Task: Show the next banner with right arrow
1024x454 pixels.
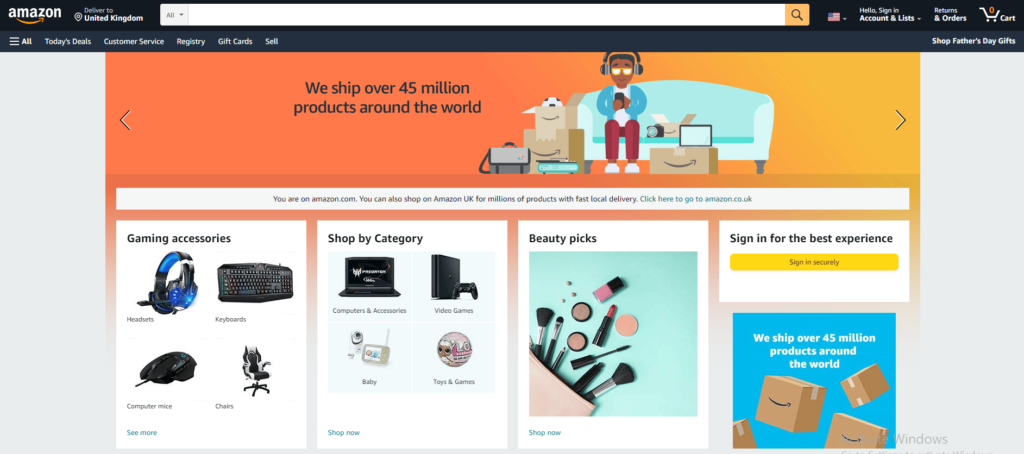Action: tap(900, 120)
